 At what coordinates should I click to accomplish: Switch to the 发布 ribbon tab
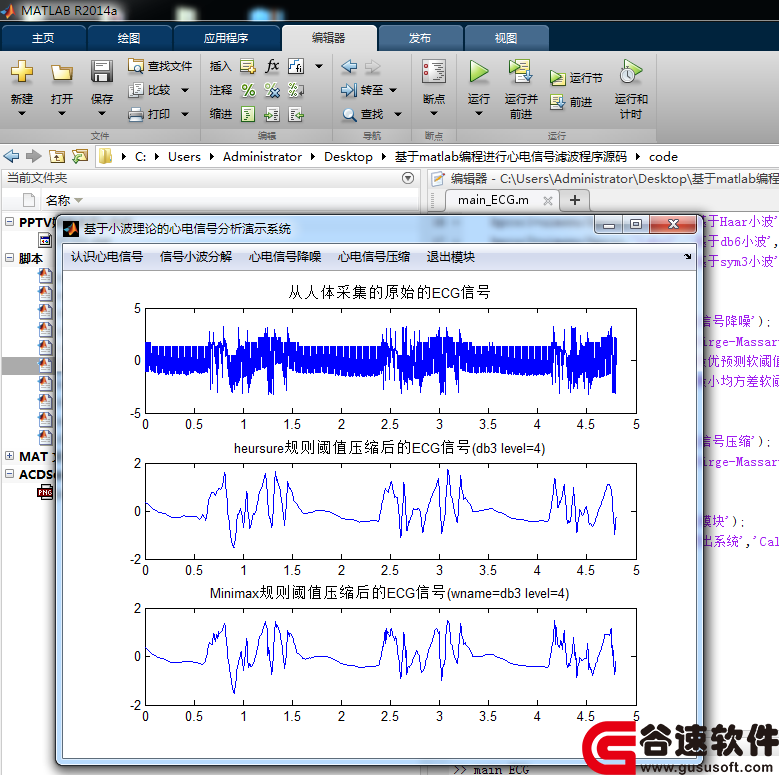(420, 38)
